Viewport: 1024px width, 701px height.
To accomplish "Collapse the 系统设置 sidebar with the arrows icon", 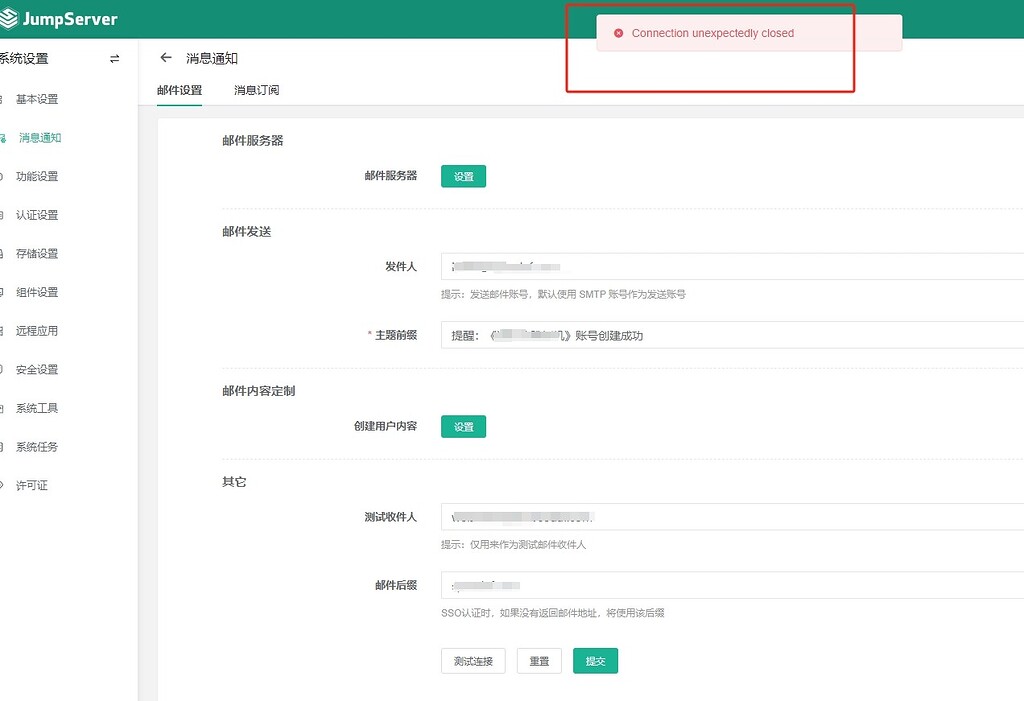I will (115, 59).
